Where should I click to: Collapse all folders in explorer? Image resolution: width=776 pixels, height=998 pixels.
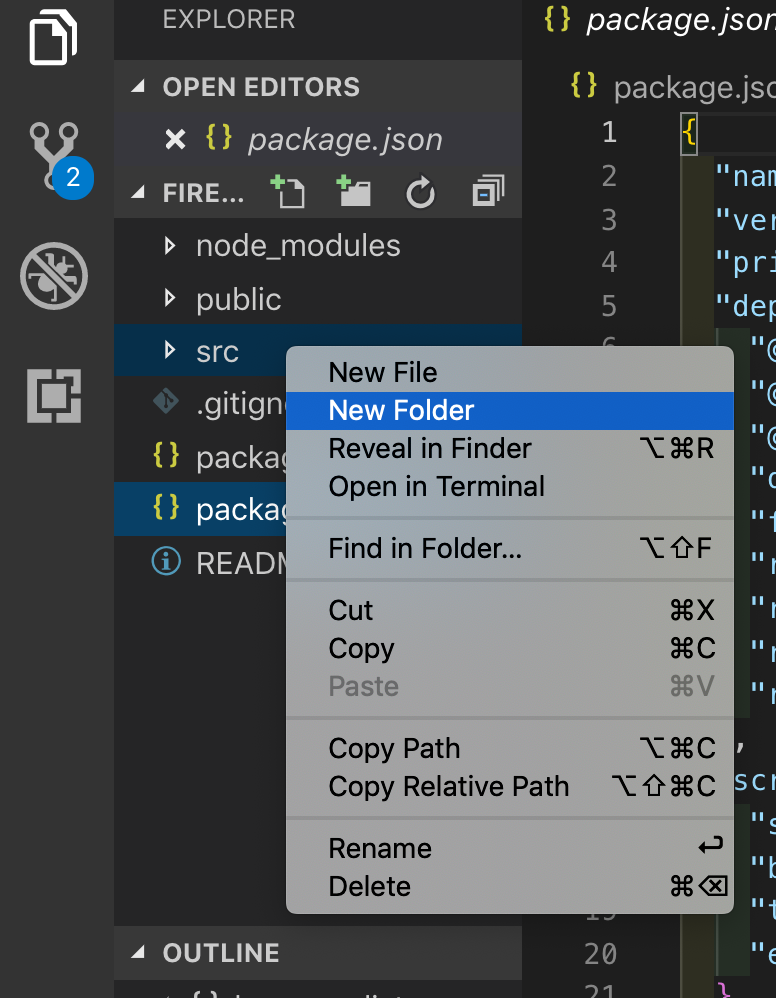coord(488,192)
